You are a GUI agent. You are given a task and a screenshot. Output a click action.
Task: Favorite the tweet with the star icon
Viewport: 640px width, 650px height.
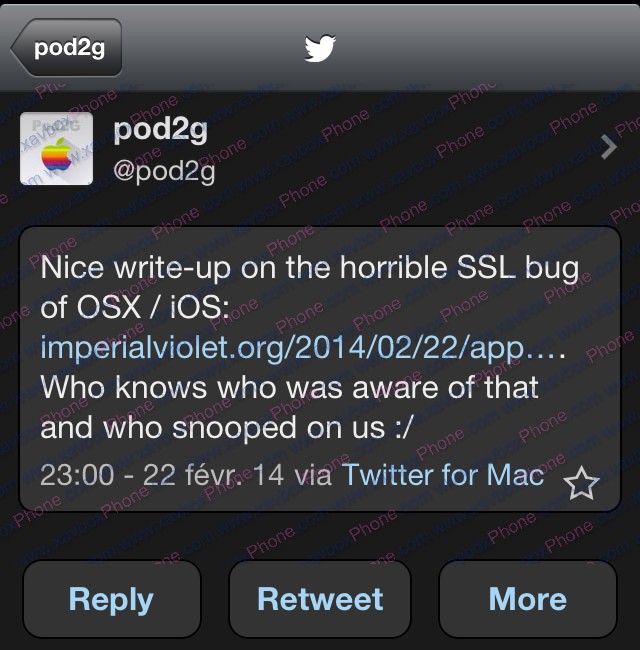click(581, 483)
